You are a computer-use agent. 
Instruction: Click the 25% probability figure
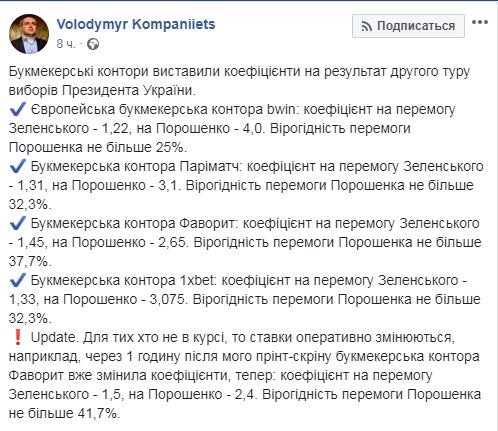171,147
